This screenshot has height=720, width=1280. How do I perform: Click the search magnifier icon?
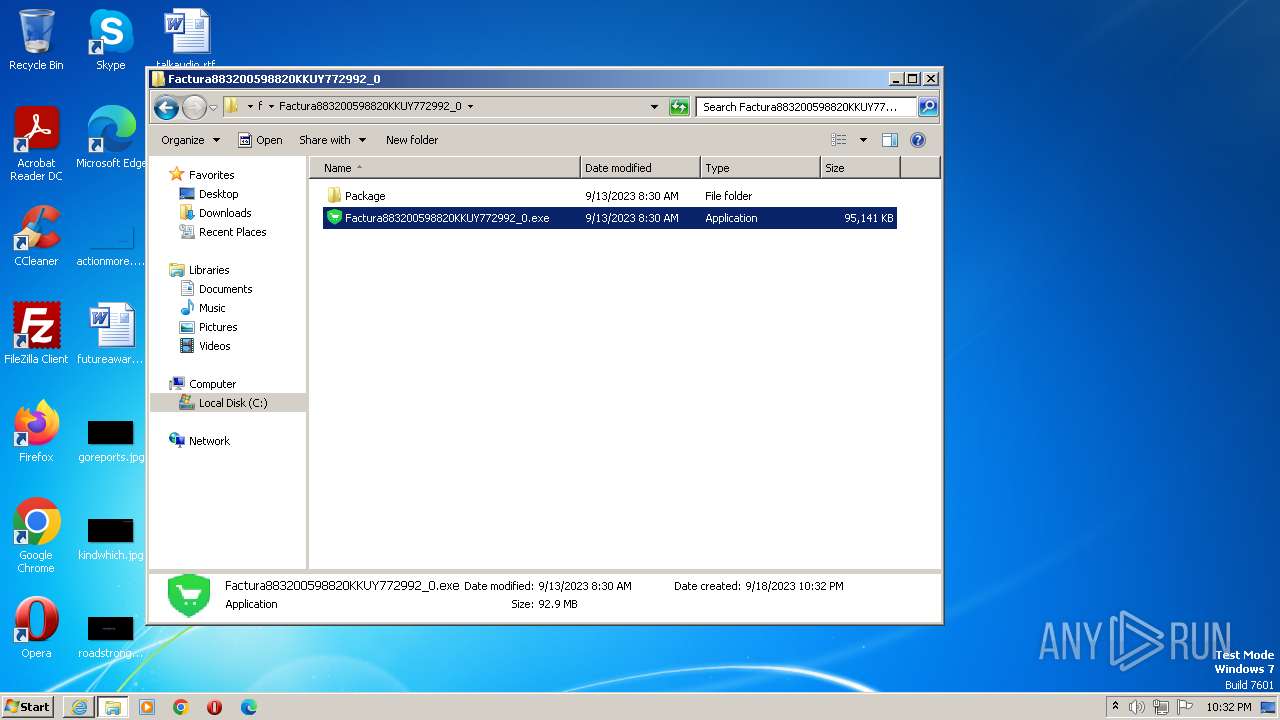(928, 107)
